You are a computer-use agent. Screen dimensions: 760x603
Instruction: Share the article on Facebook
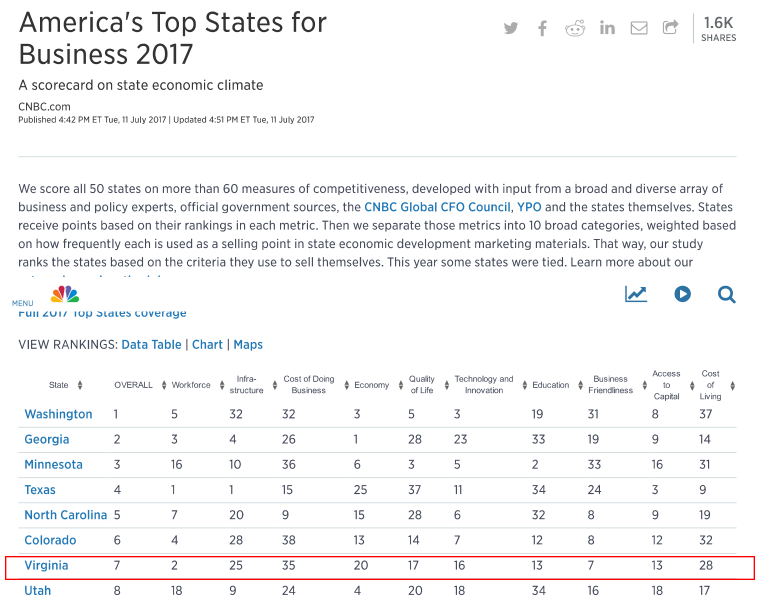coord(542,28)
